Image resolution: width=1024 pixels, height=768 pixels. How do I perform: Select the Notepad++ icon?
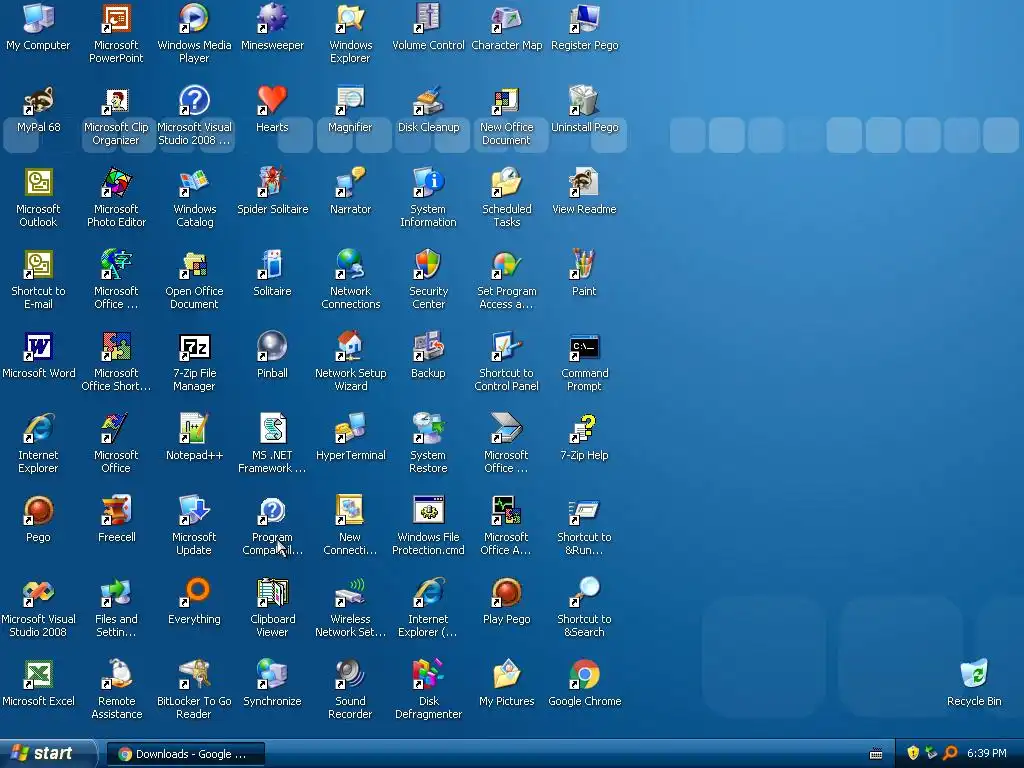(194, 428)
